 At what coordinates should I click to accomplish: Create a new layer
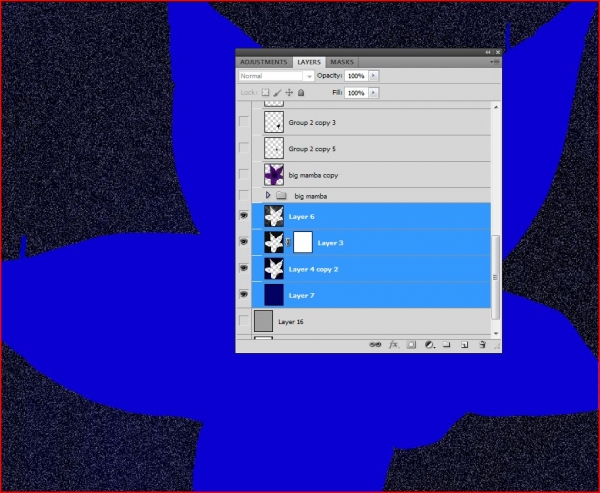465,345
